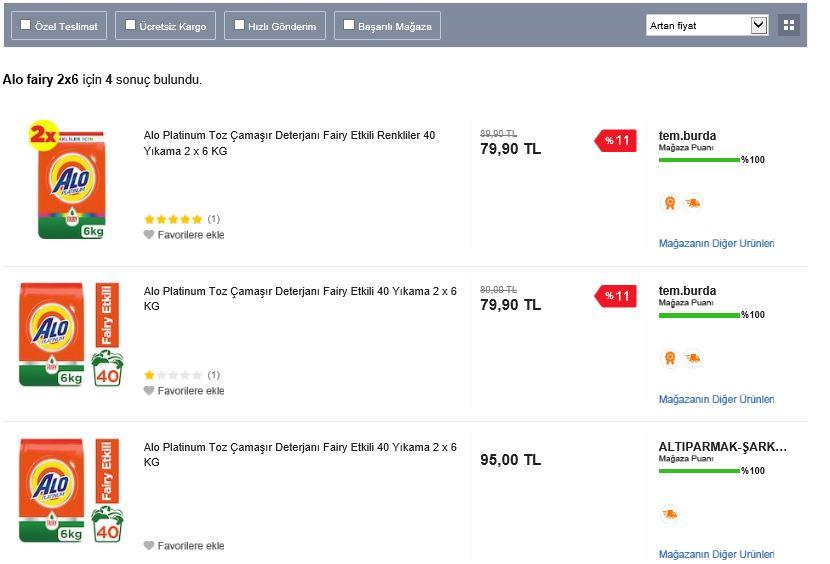Open ALTIPARMAK Mağazanın Diğer Ürünleri link
This screenshot has height=564, width=830.
(716, 554)
